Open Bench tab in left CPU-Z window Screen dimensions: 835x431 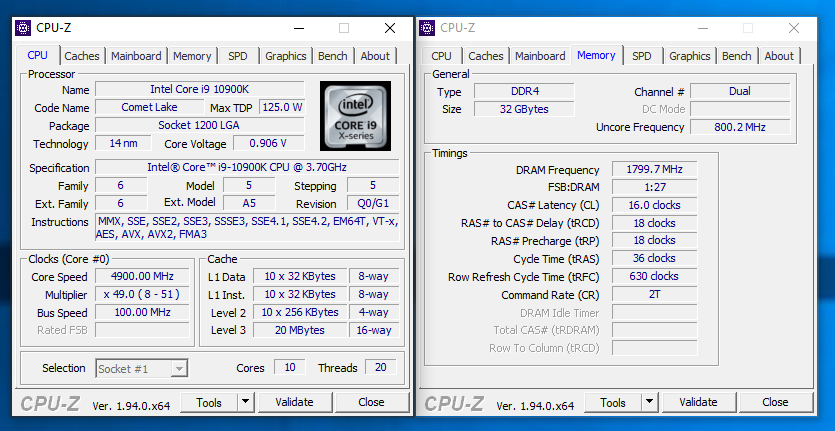point(333,56)
